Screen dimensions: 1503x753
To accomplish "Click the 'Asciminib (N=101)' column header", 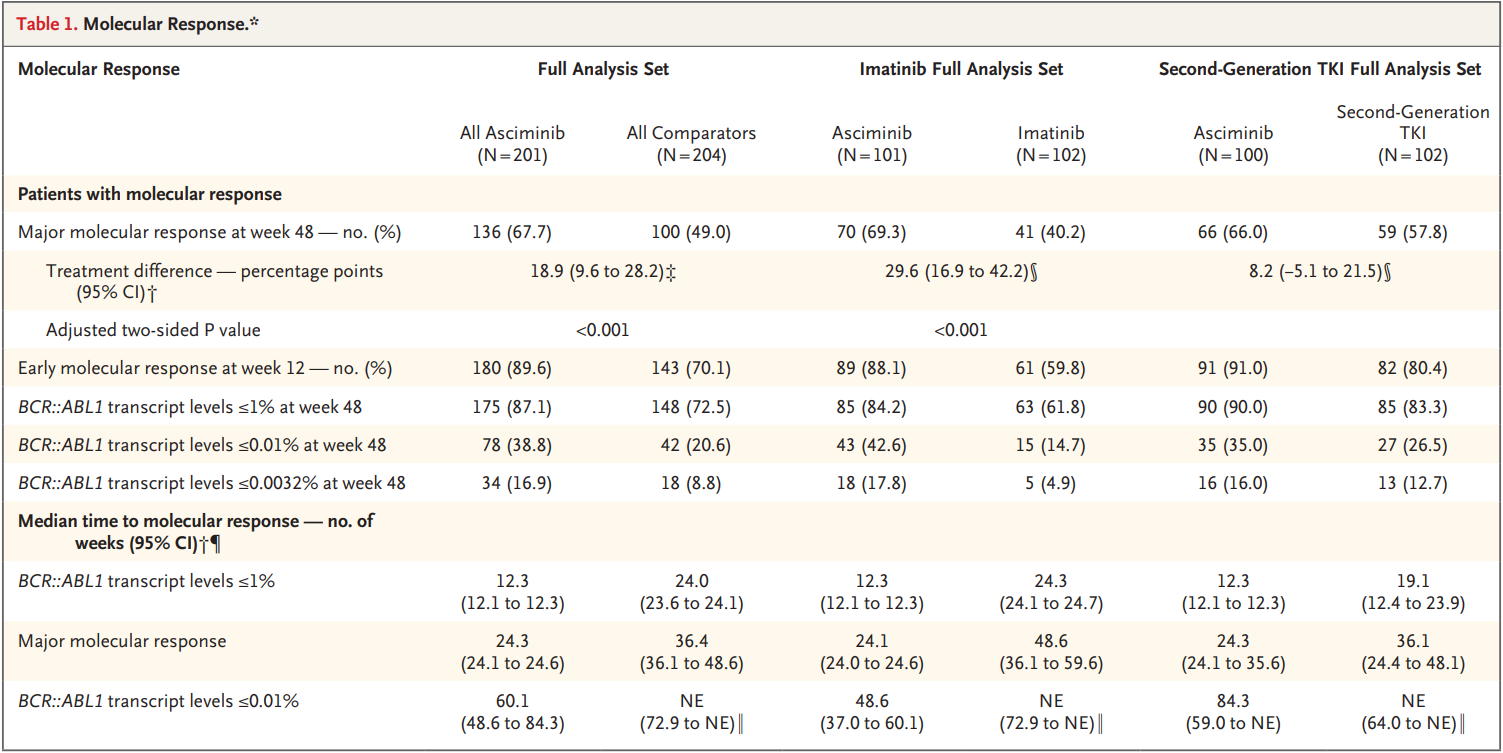I will coord(872,144).
